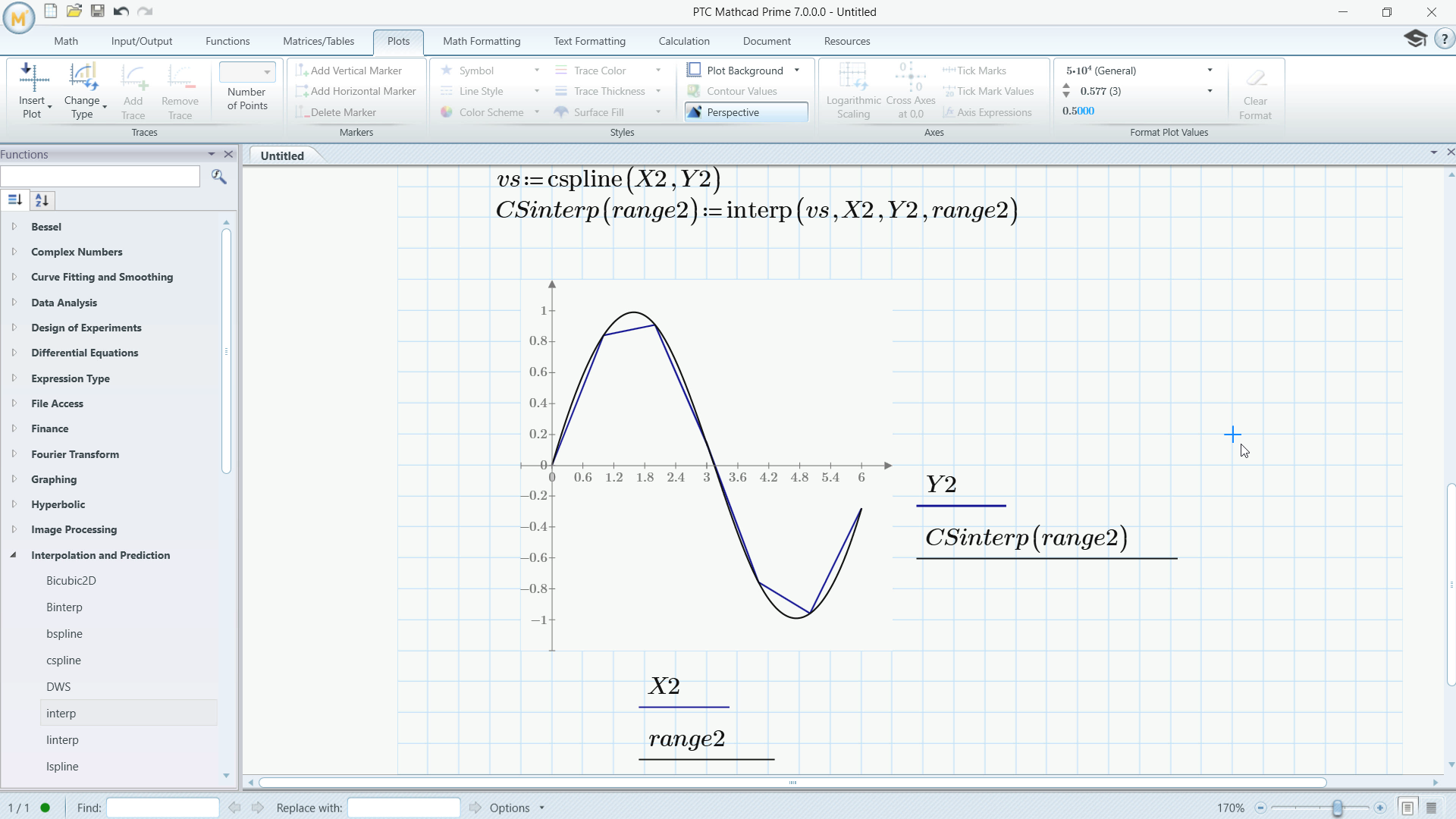Screen dimensions: 1456x819
Task: Open the Math ribbon tab
Action: tap(66, 41)
